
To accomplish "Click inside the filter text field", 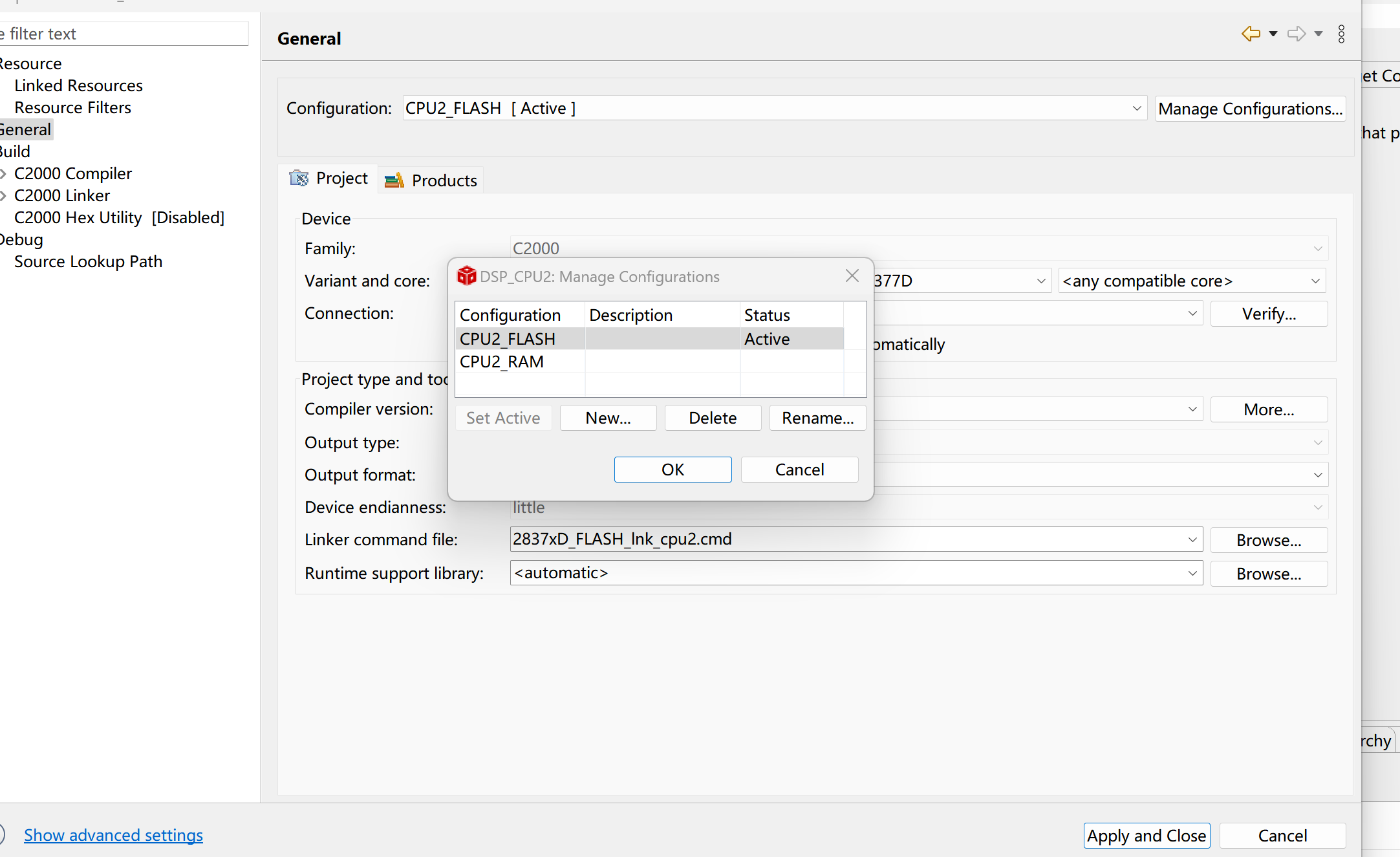I will coord(123,34).
